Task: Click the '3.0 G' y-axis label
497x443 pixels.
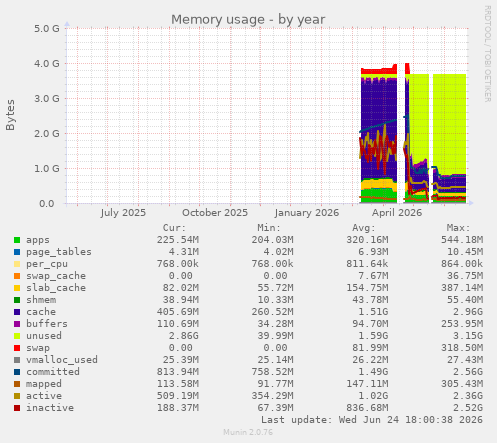Action: tap(47, 99)
